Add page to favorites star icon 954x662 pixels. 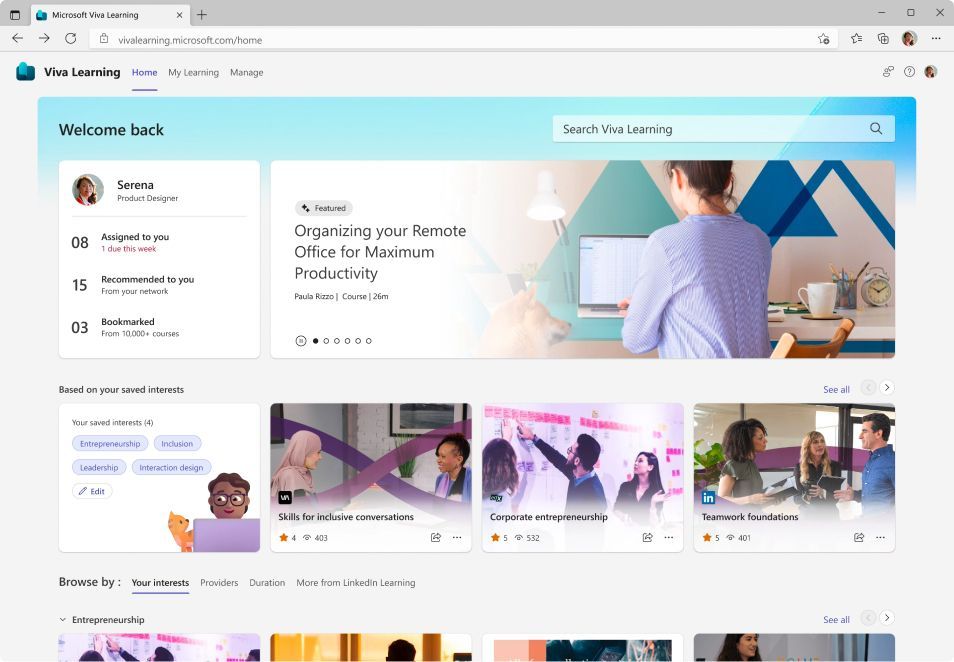click(823, 39)
